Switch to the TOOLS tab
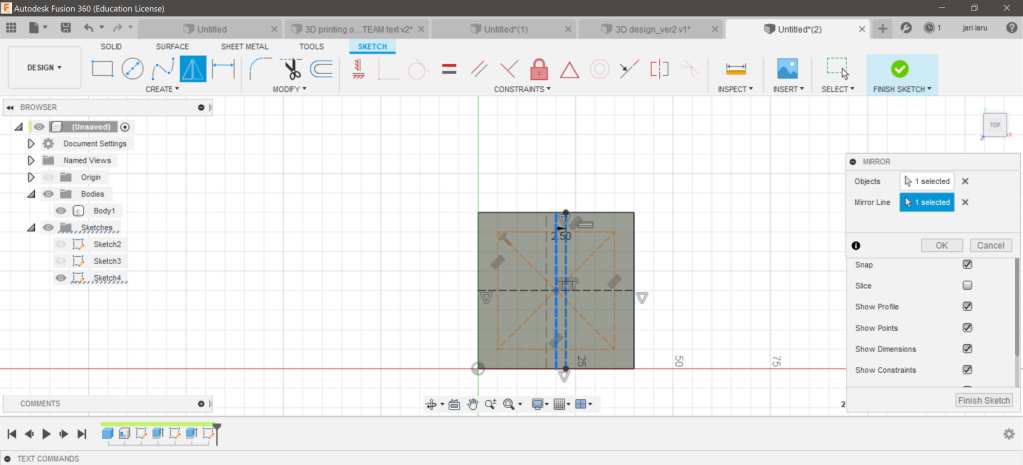 (312, 47)
